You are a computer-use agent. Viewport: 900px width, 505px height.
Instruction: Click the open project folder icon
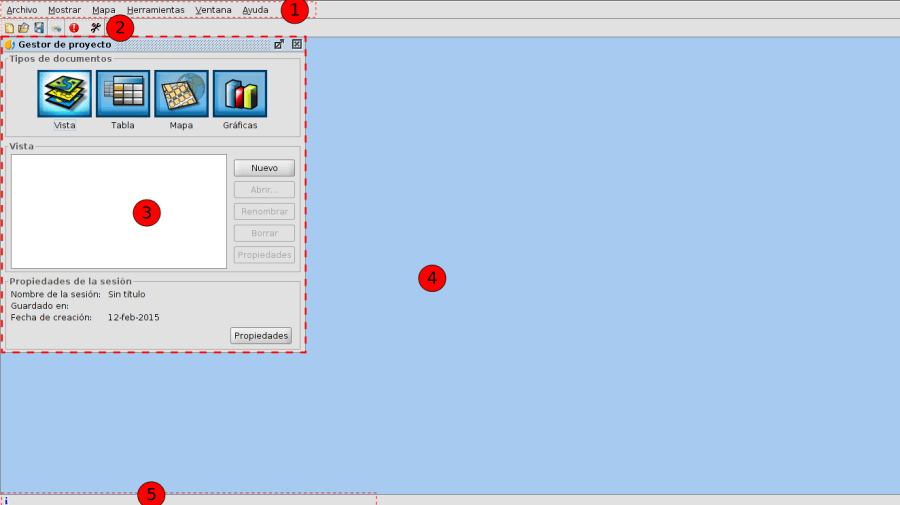click(23, 28)
